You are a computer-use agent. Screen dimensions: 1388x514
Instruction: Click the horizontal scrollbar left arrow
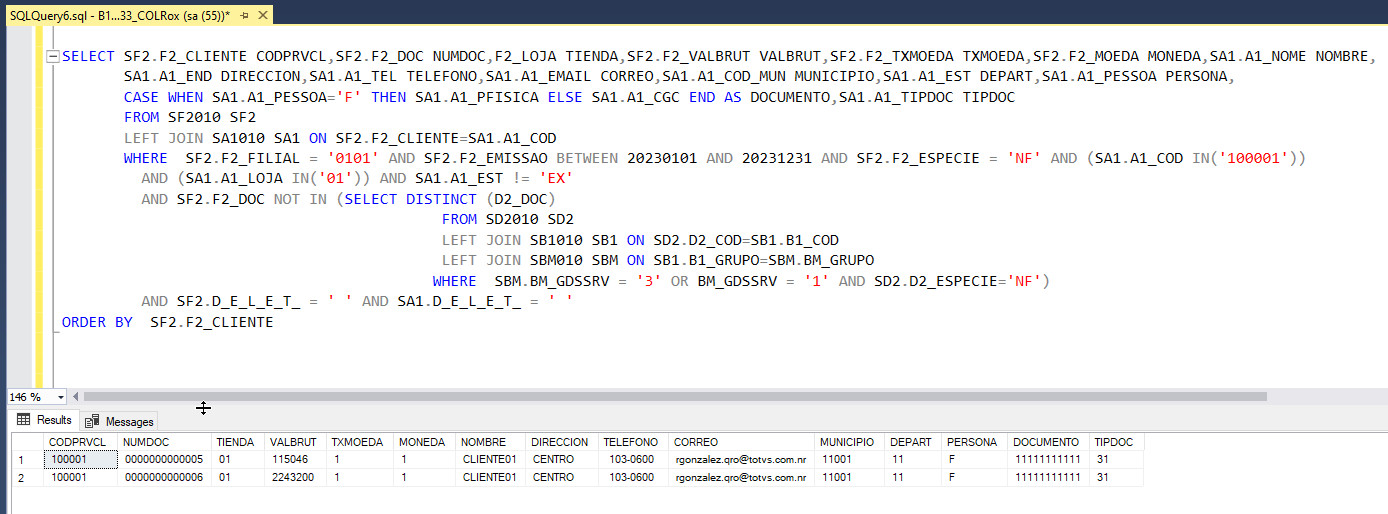coord(75,397)
